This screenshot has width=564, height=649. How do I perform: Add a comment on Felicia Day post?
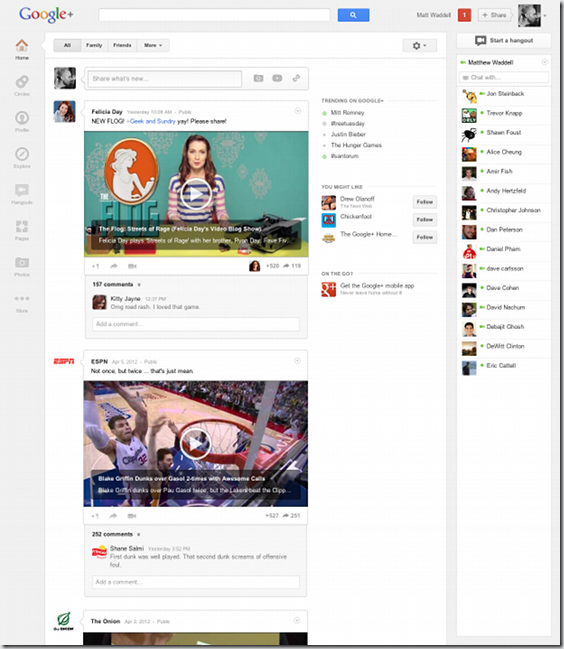(196, 324)
